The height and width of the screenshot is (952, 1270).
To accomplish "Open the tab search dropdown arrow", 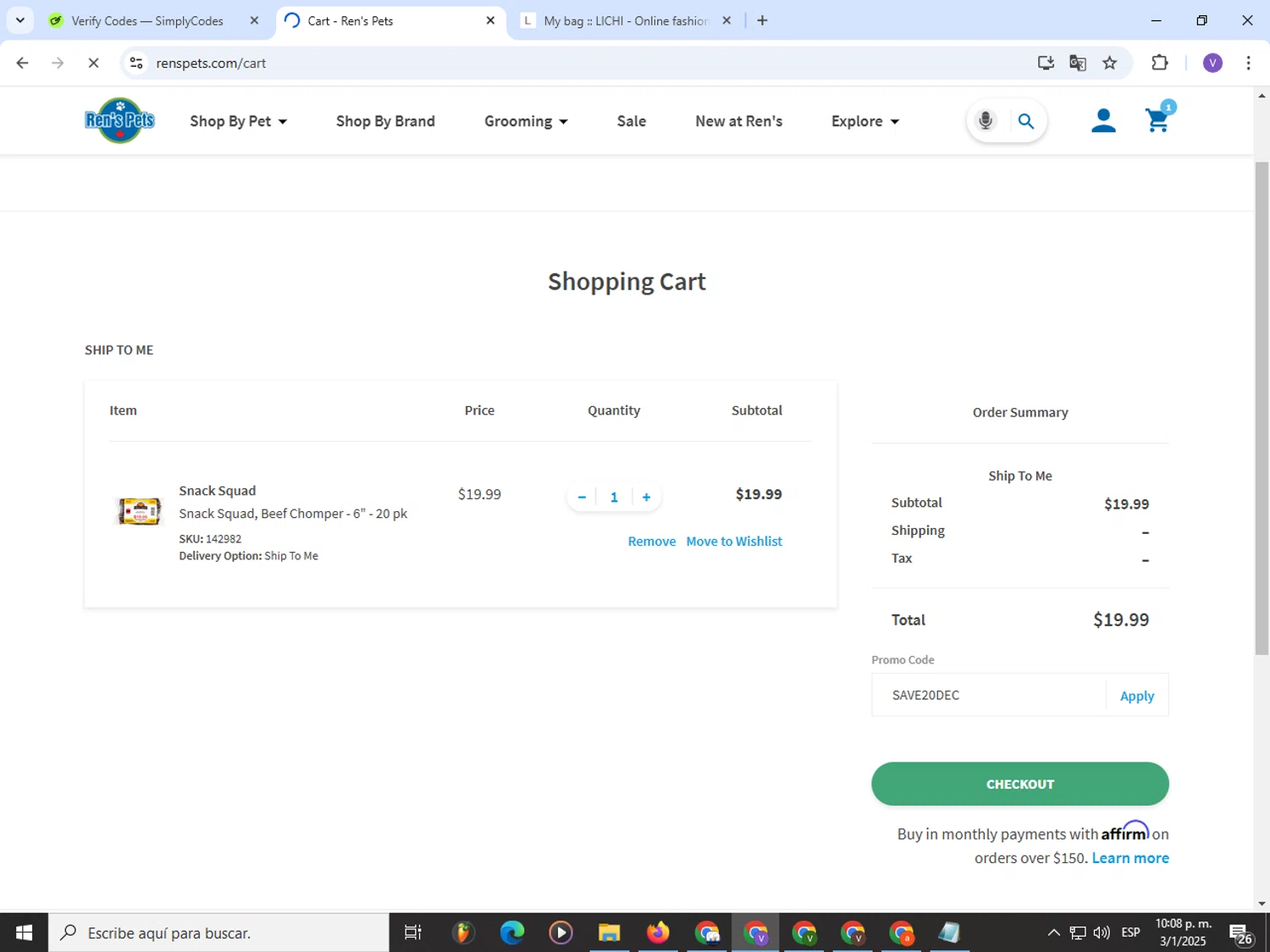I will pos(19,20).
